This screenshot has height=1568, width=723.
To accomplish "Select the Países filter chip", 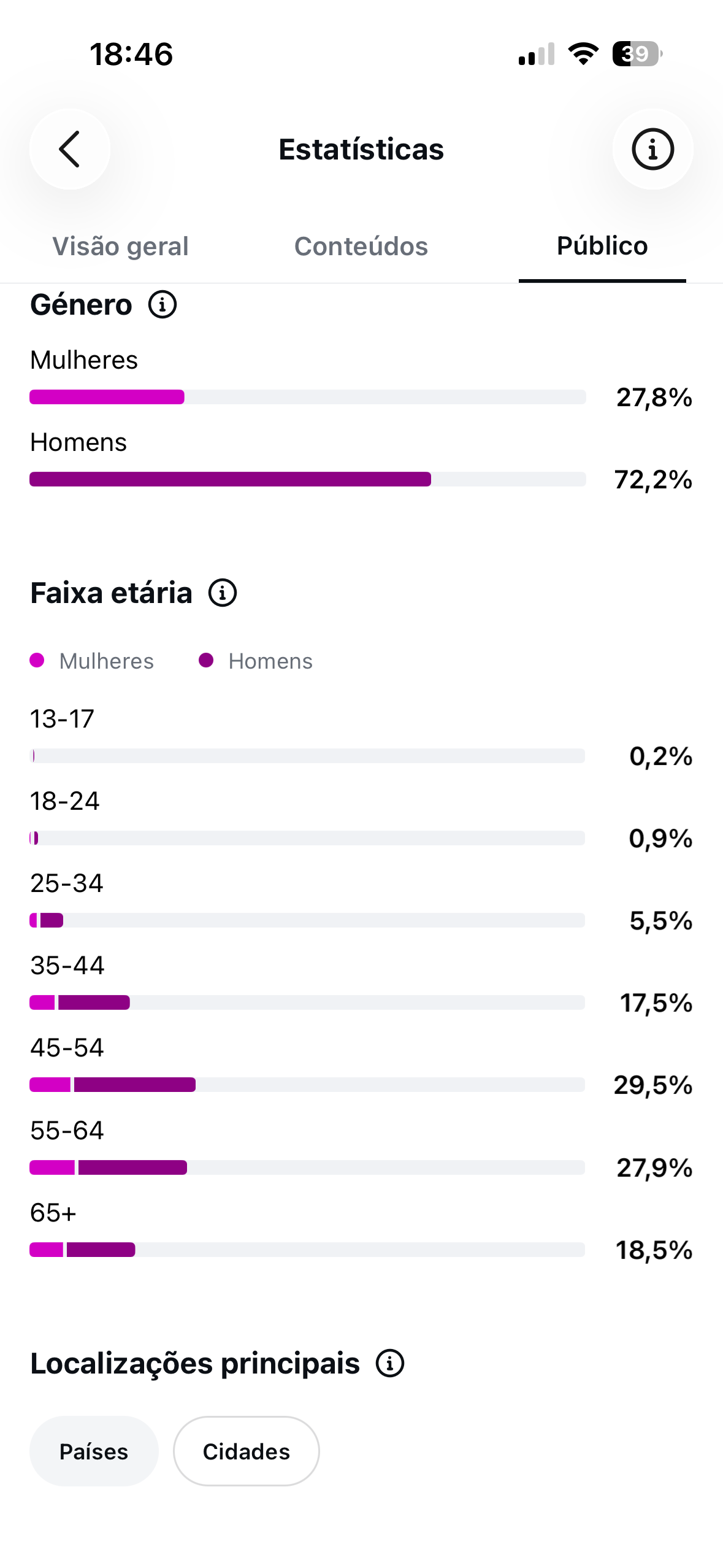I will 94,1451.
